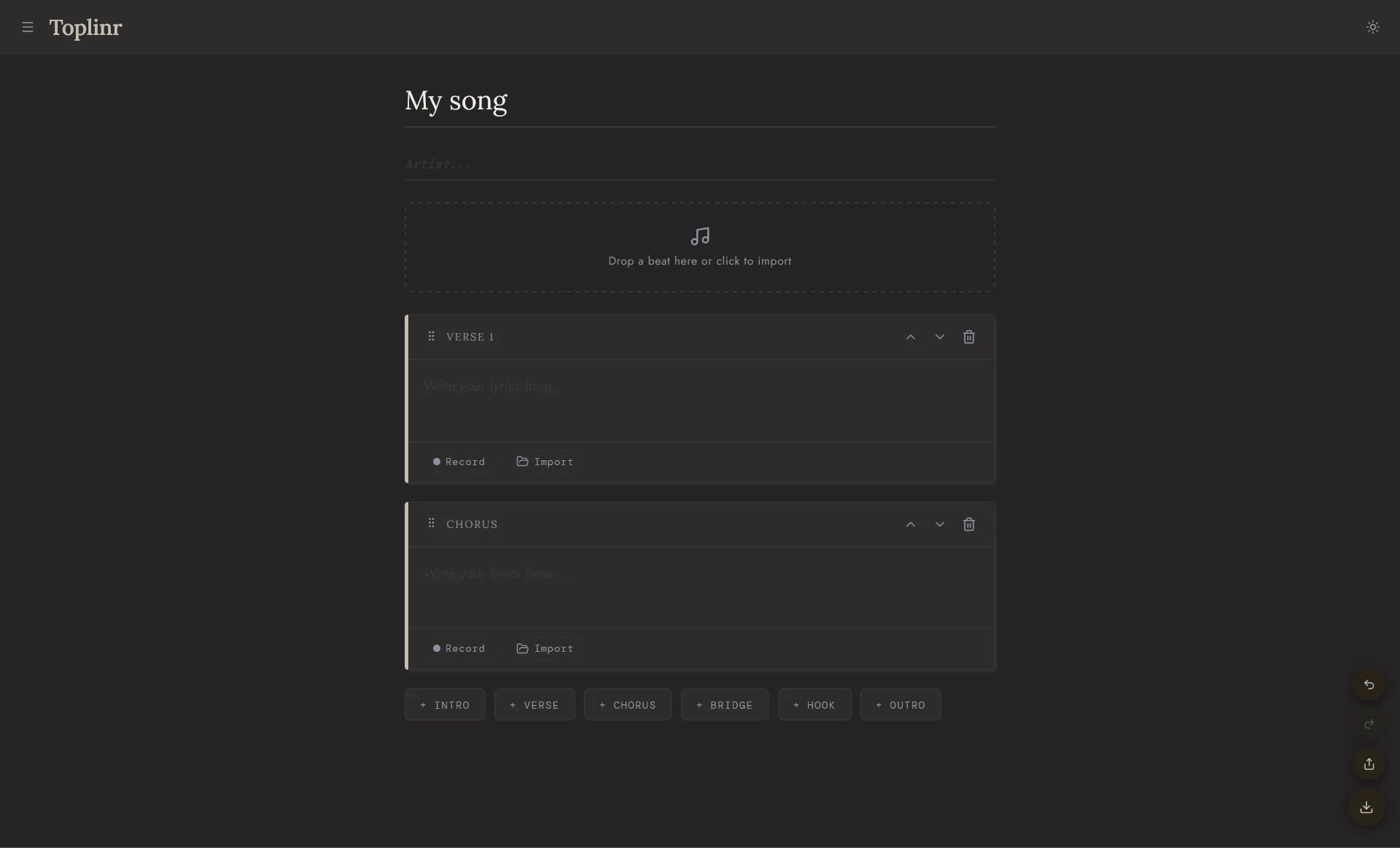Click the Chorus lyrics text area
Viewport: 1400px width, 848px height.
(700, 587)
